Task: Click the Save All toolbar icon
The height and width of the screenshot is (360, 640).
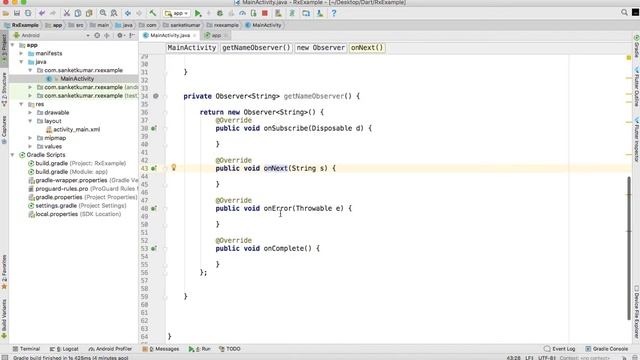Action: pos(17,13)
